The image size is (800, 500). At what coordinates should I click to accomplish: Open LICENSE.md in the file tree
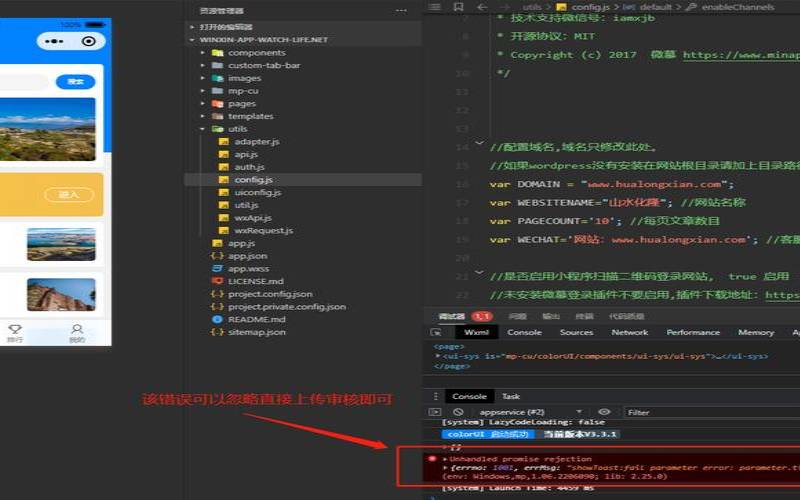click(x=255, y=281)
